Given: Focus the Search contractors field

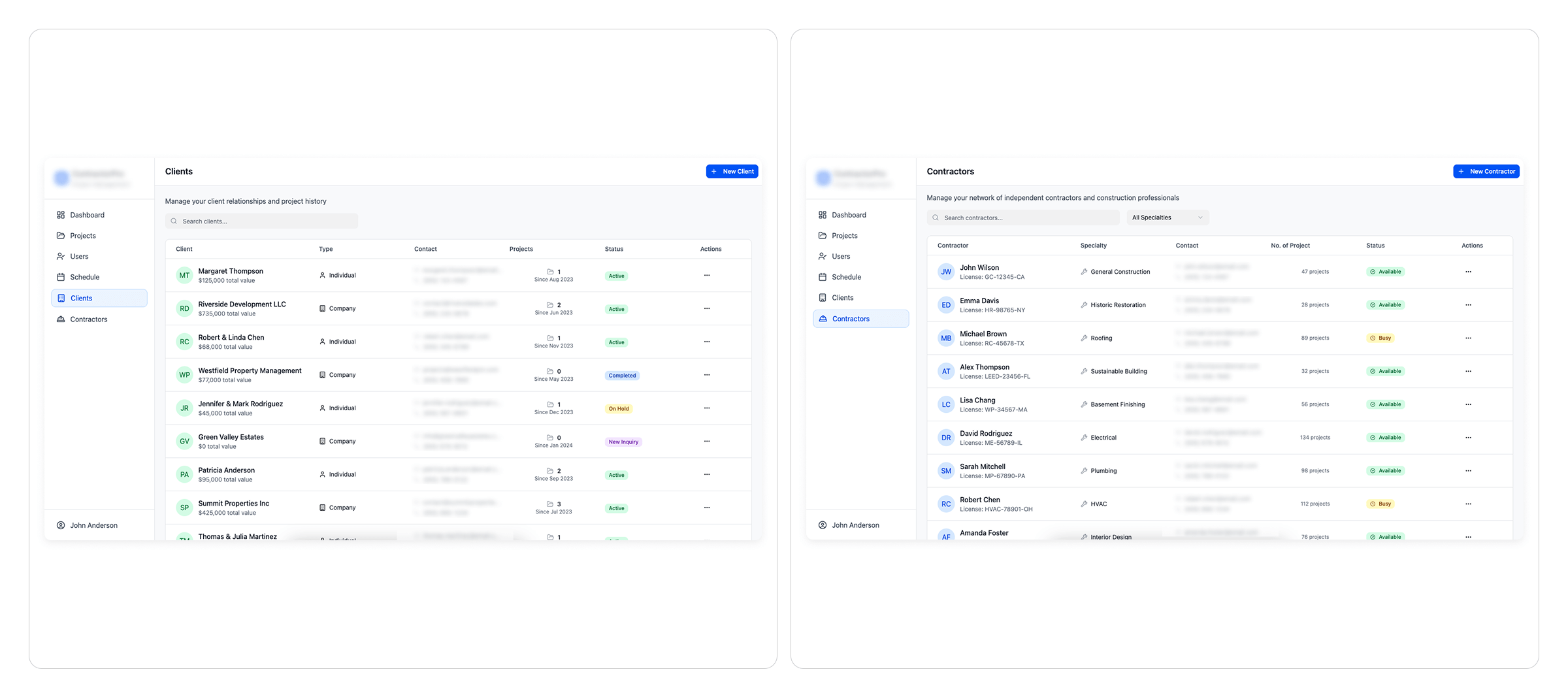Looking at the screenshot, I should [x=1022, y=218].
